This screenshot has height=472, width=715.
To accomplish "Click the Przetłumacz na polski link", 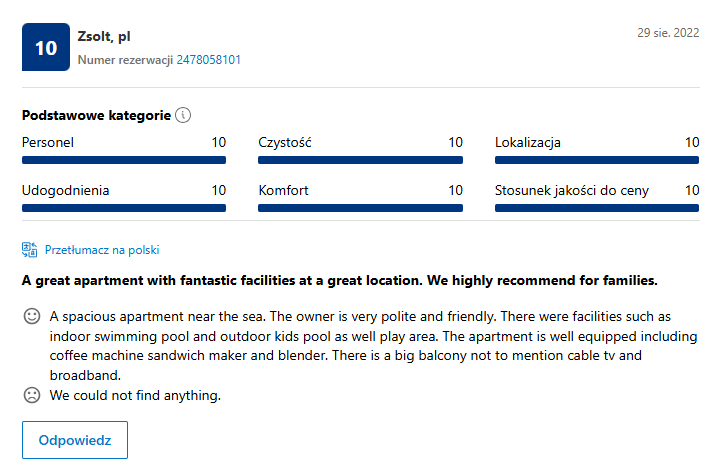I will (102, 250).
